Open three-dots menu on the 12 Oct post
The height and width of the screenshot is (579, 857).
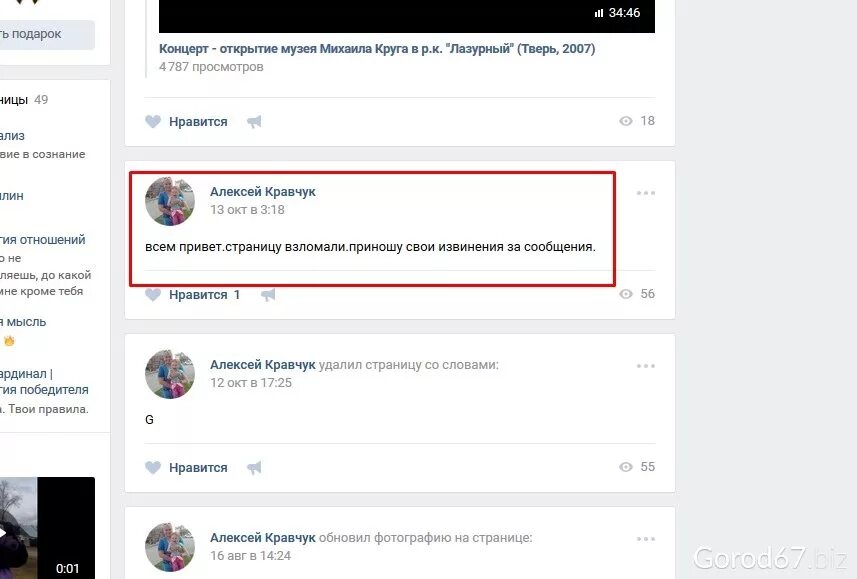(x=645, y=366)
